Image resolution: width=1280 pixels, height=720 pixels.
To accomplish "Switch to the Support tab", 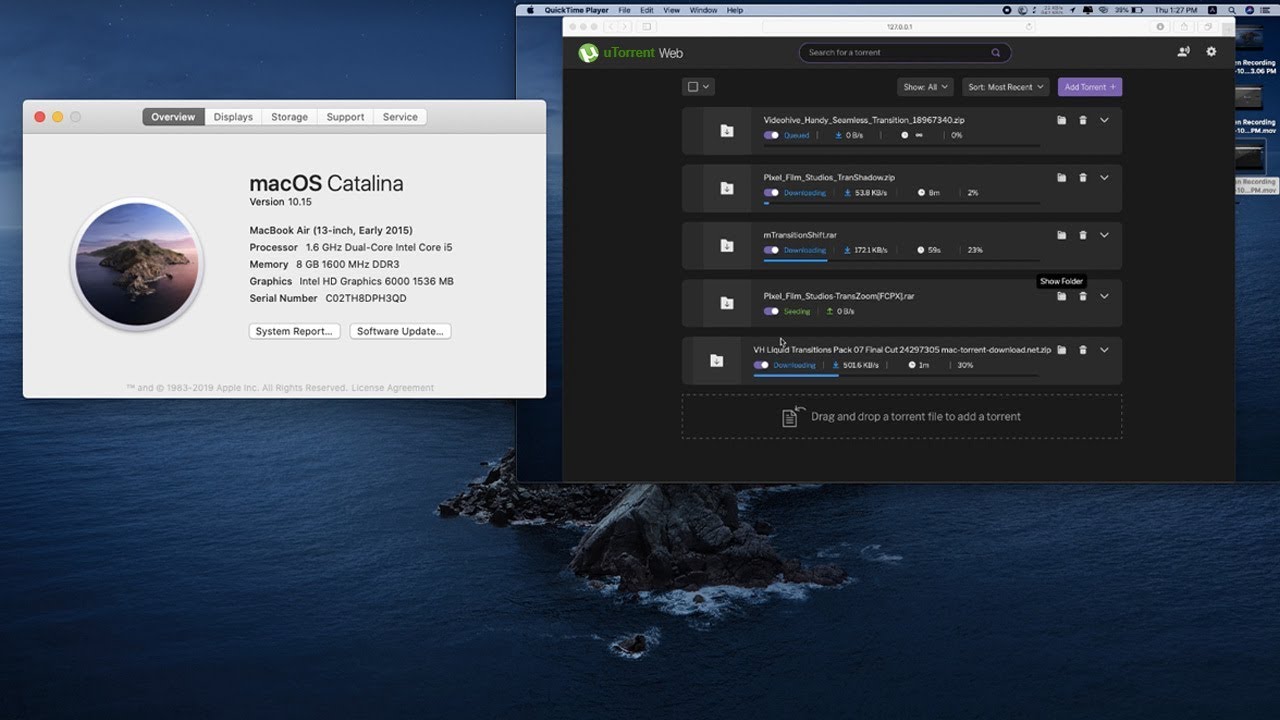I will [x=346, y=117].
